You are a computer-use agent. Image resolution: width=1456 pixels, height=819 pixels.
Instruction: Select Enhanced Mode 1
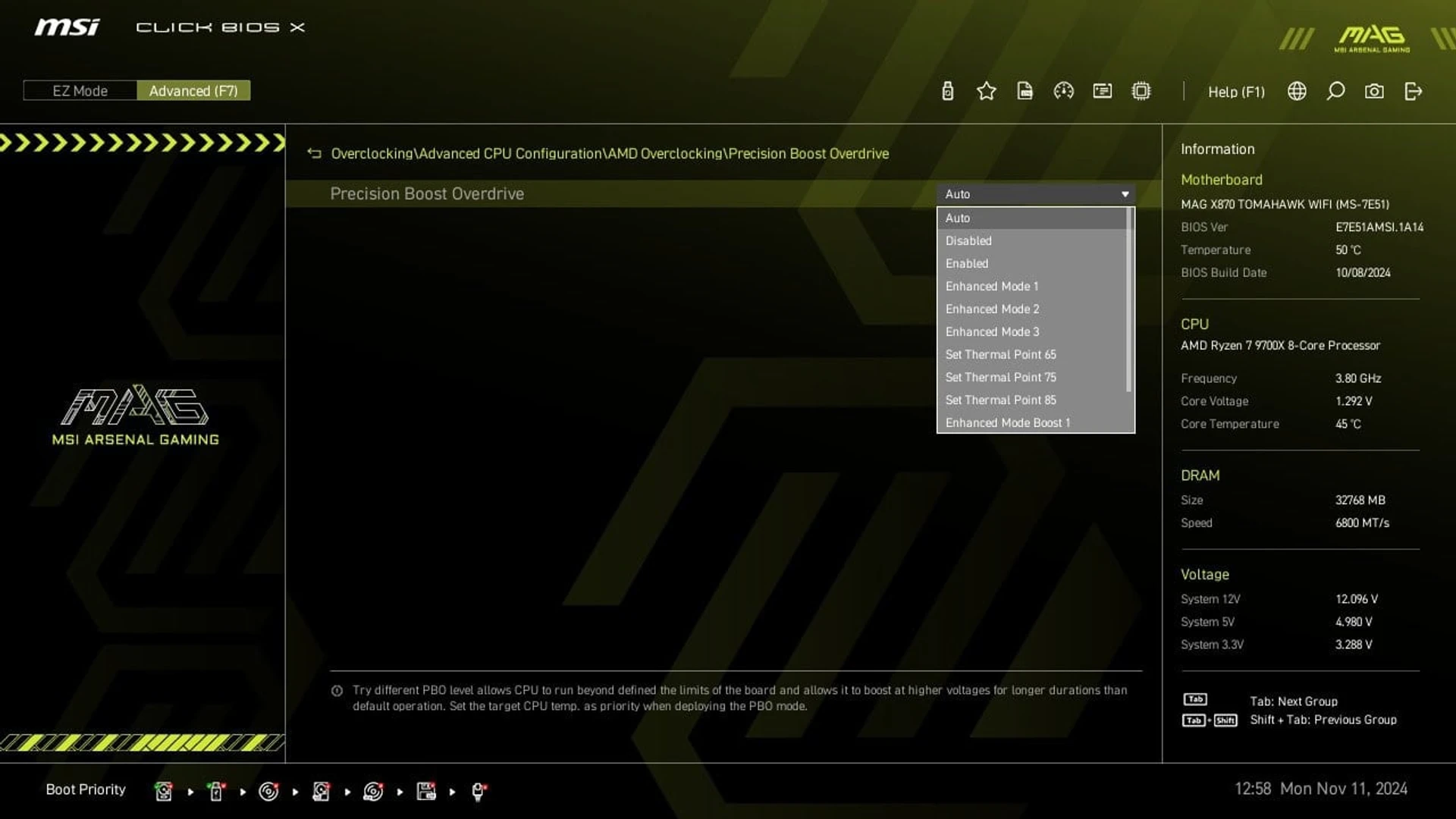[x=1032, y=286]
